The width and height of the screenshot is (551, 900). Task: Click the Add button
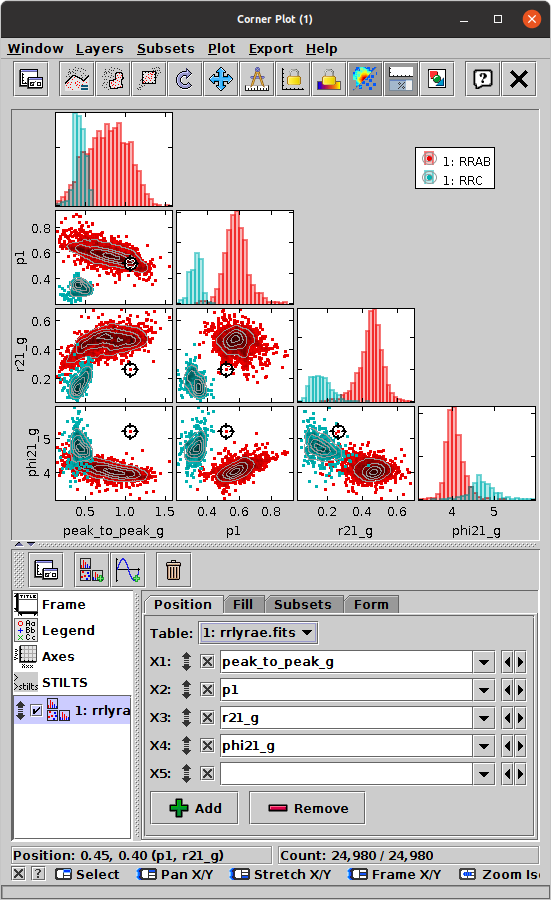click(x=195, y=808)
